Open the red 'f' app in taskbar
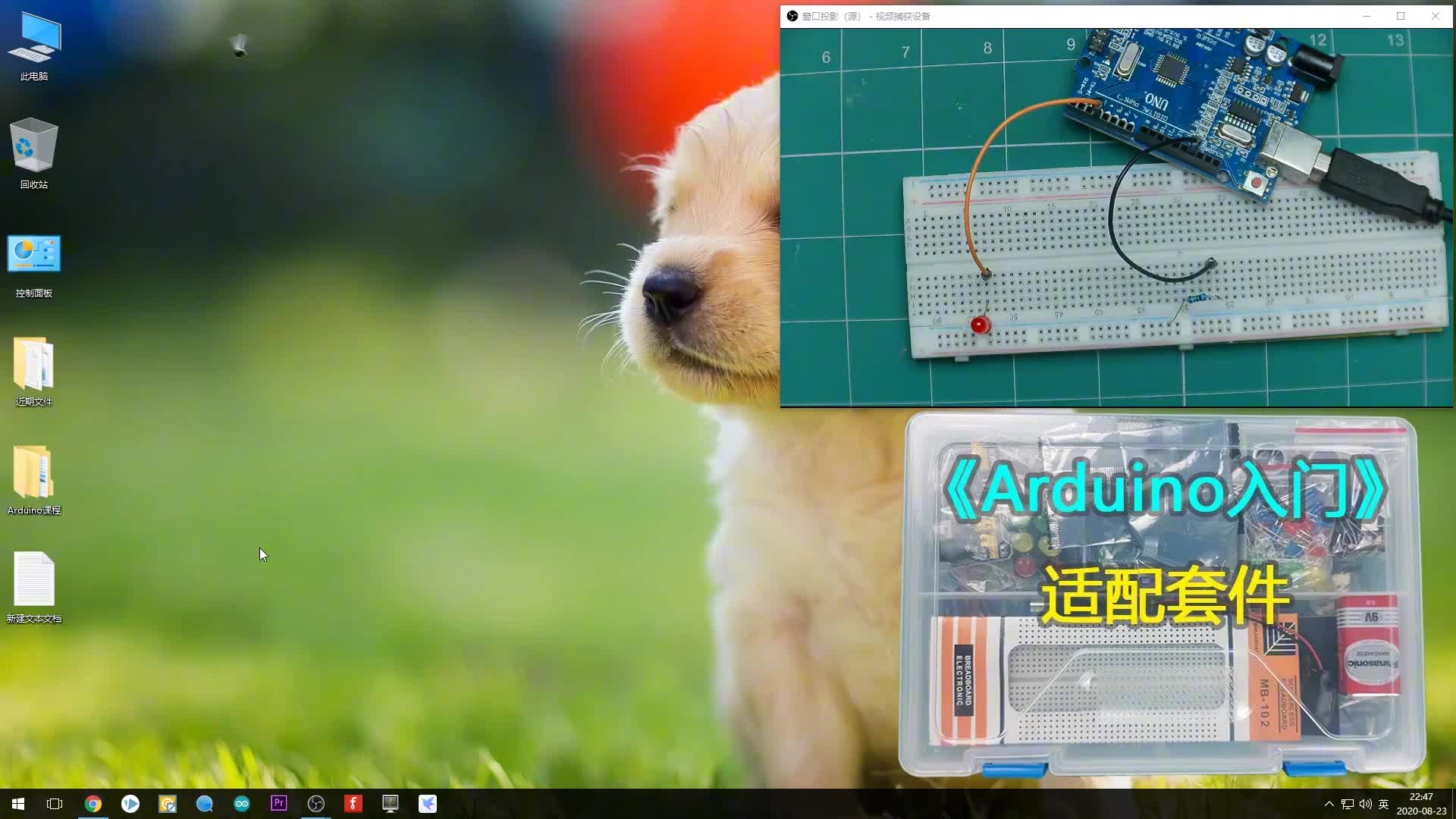 click(x=353, y=804)
